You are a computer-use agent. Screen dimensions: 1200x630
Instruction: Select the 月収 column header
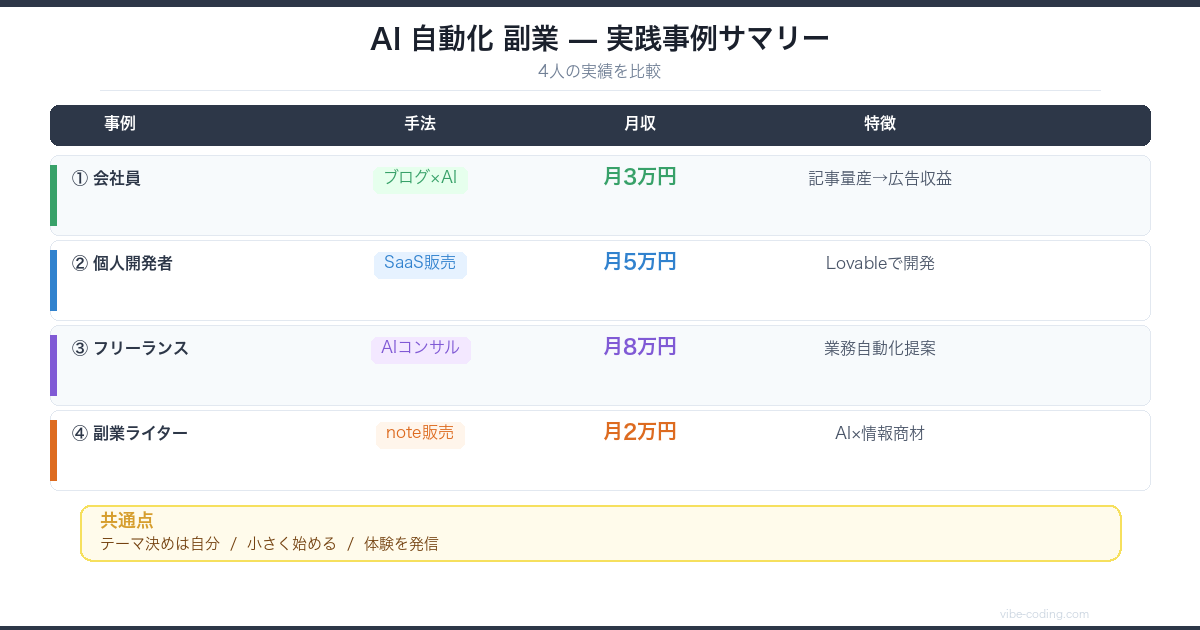[x=640, y=124]
